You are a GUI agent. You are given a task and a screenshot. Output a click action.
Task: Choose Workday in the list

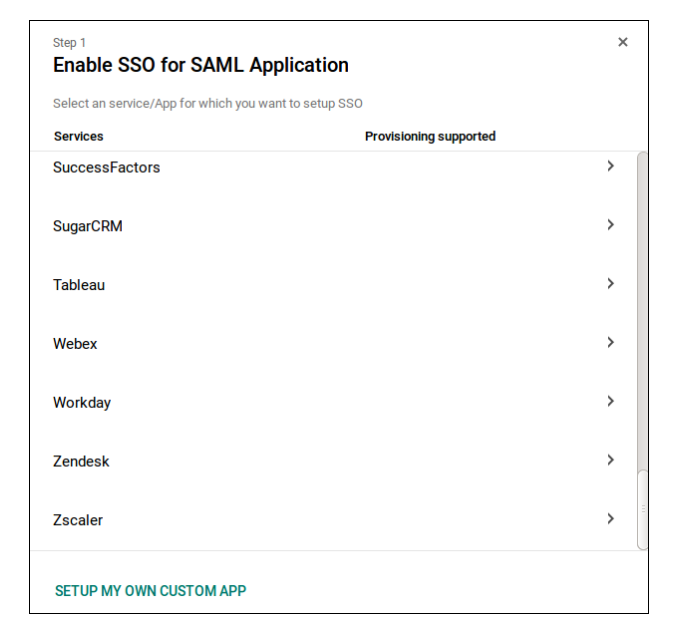(82, 403)
